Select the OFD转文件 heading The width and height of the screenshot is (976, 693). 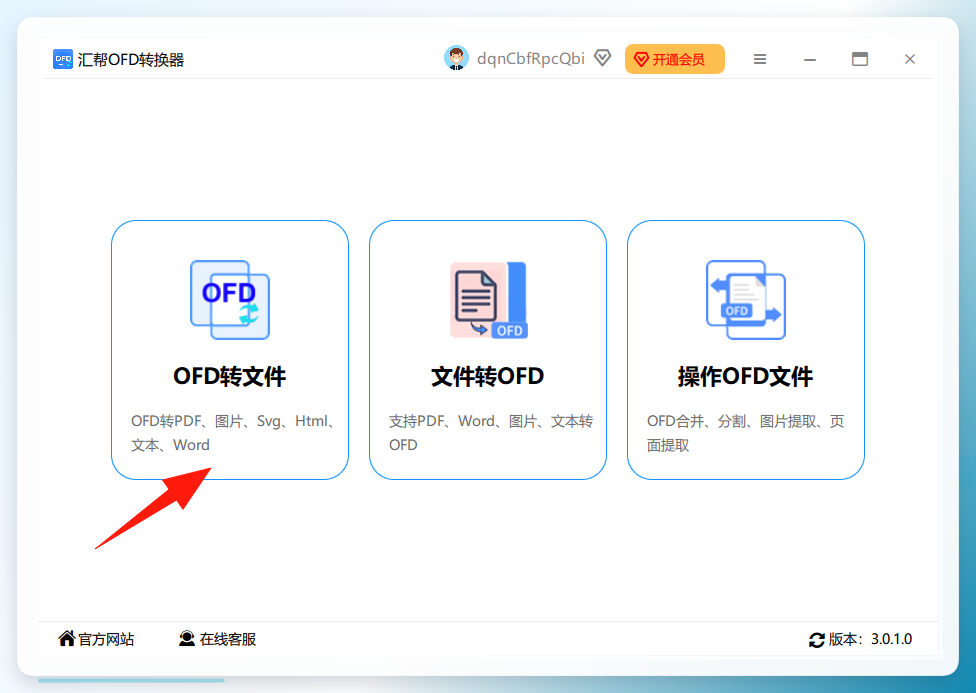pos(230,376)
